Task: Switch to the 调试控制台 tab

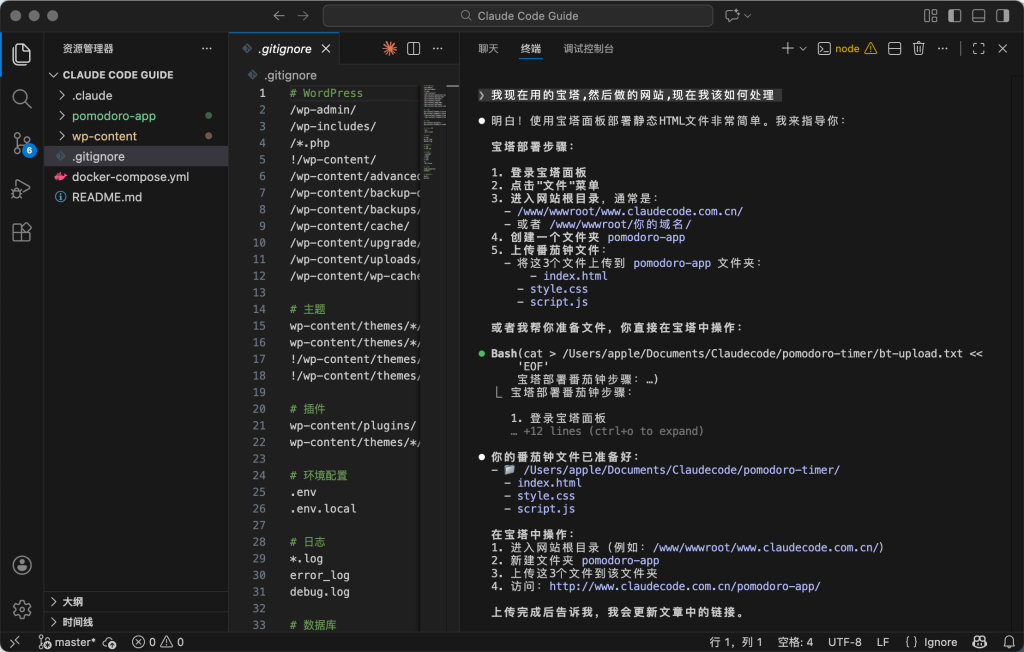Action: coord(588,48)
